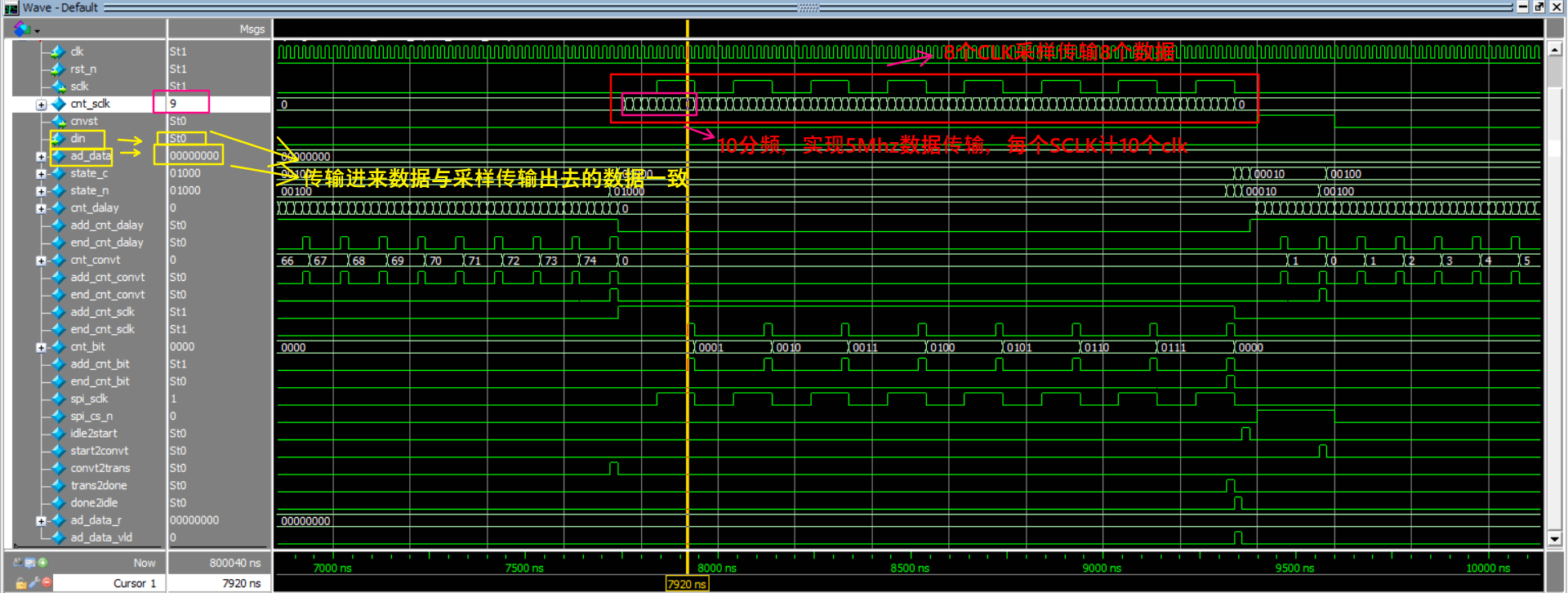Click the Wave window title icon

click(11, 7)
